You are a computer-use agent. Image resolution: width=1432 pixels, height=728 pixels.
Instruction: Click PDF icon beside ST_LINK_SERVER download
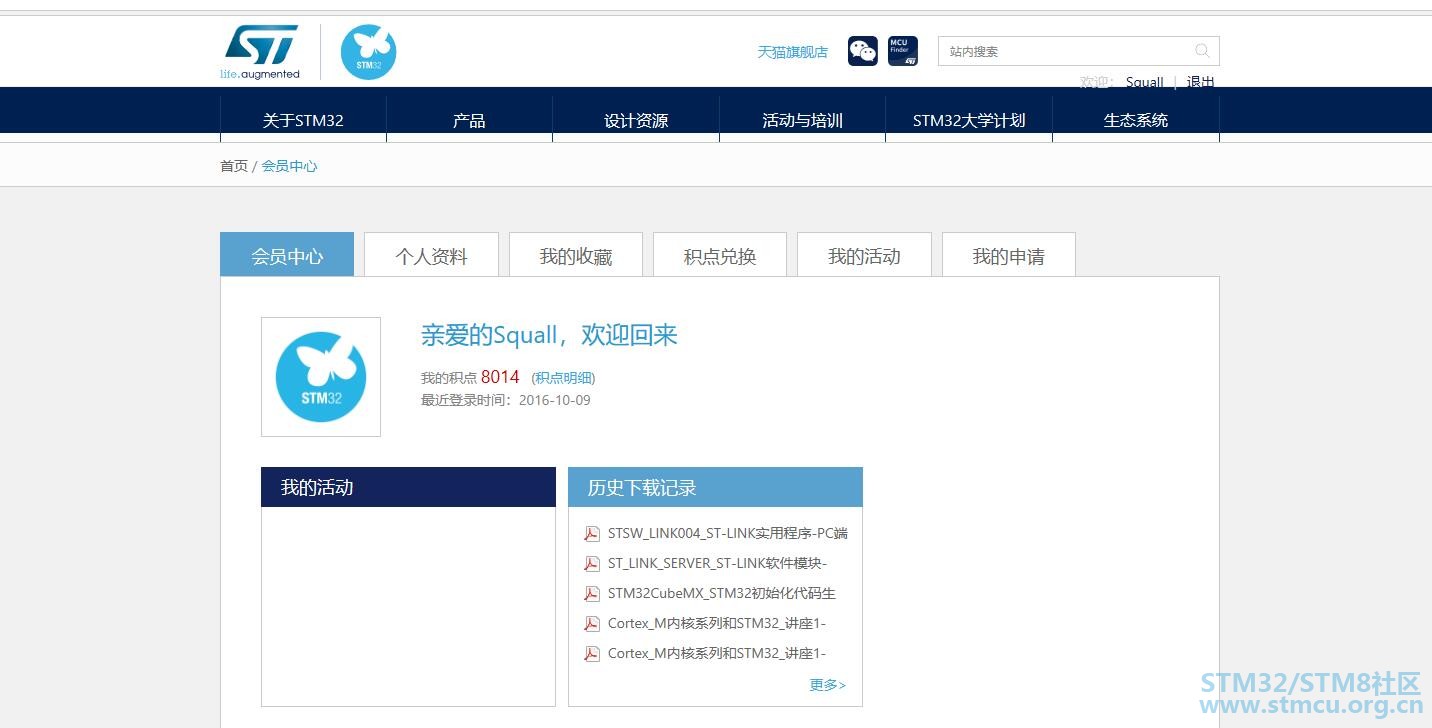click(592, 563)
